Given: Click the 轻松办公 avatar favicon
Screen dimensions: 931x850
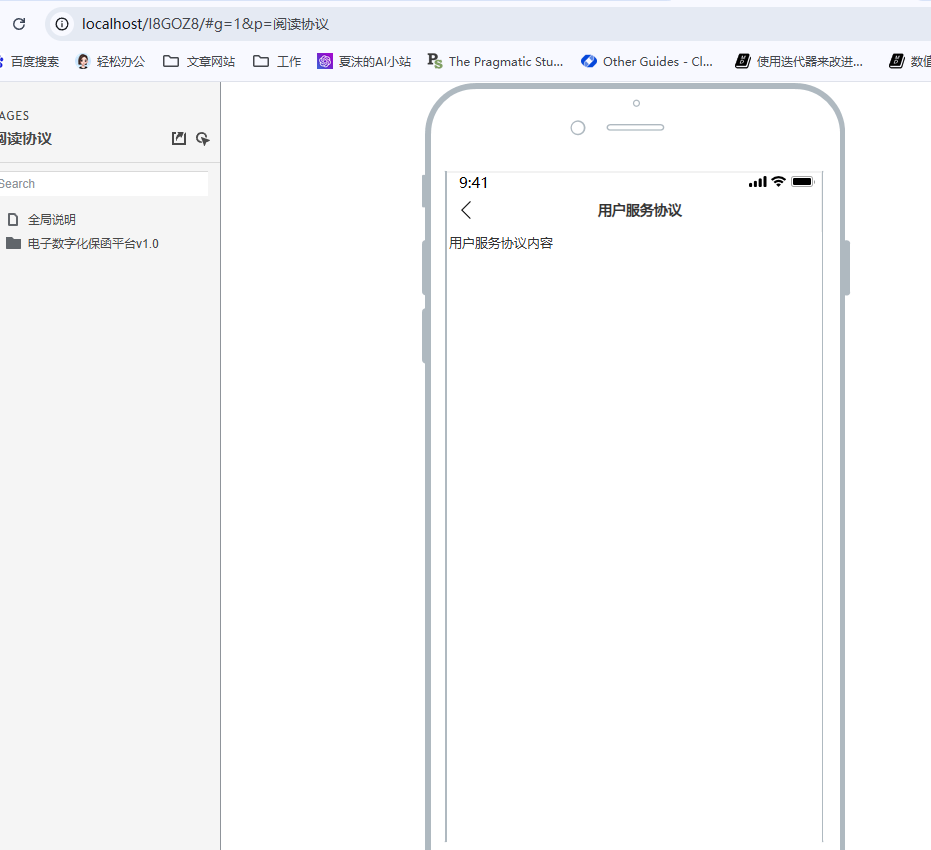Looking at the screenshot, I should pyautogui.click(x=83, y=61).
